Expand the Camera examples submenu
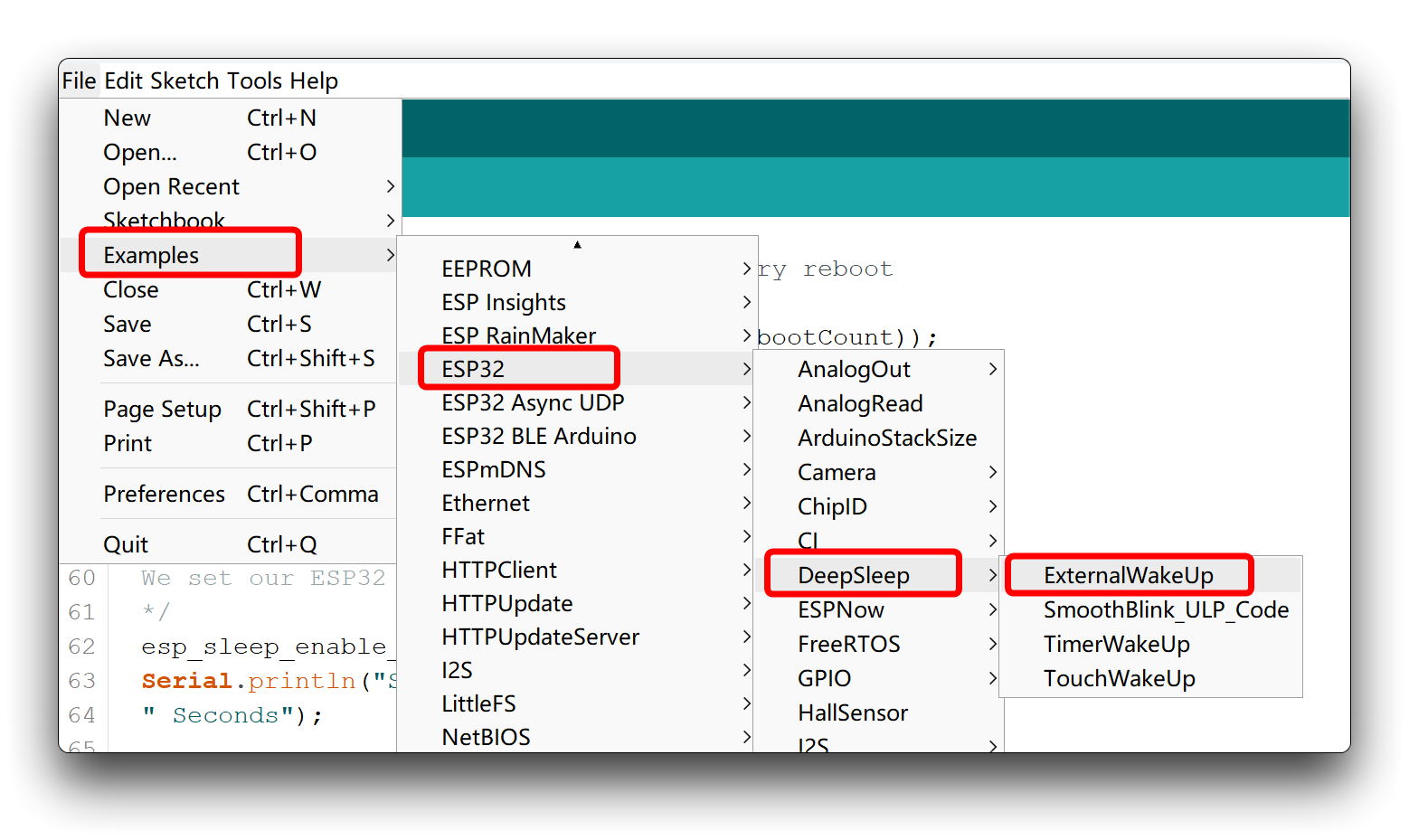1409x840 pixels. (879, 472)
